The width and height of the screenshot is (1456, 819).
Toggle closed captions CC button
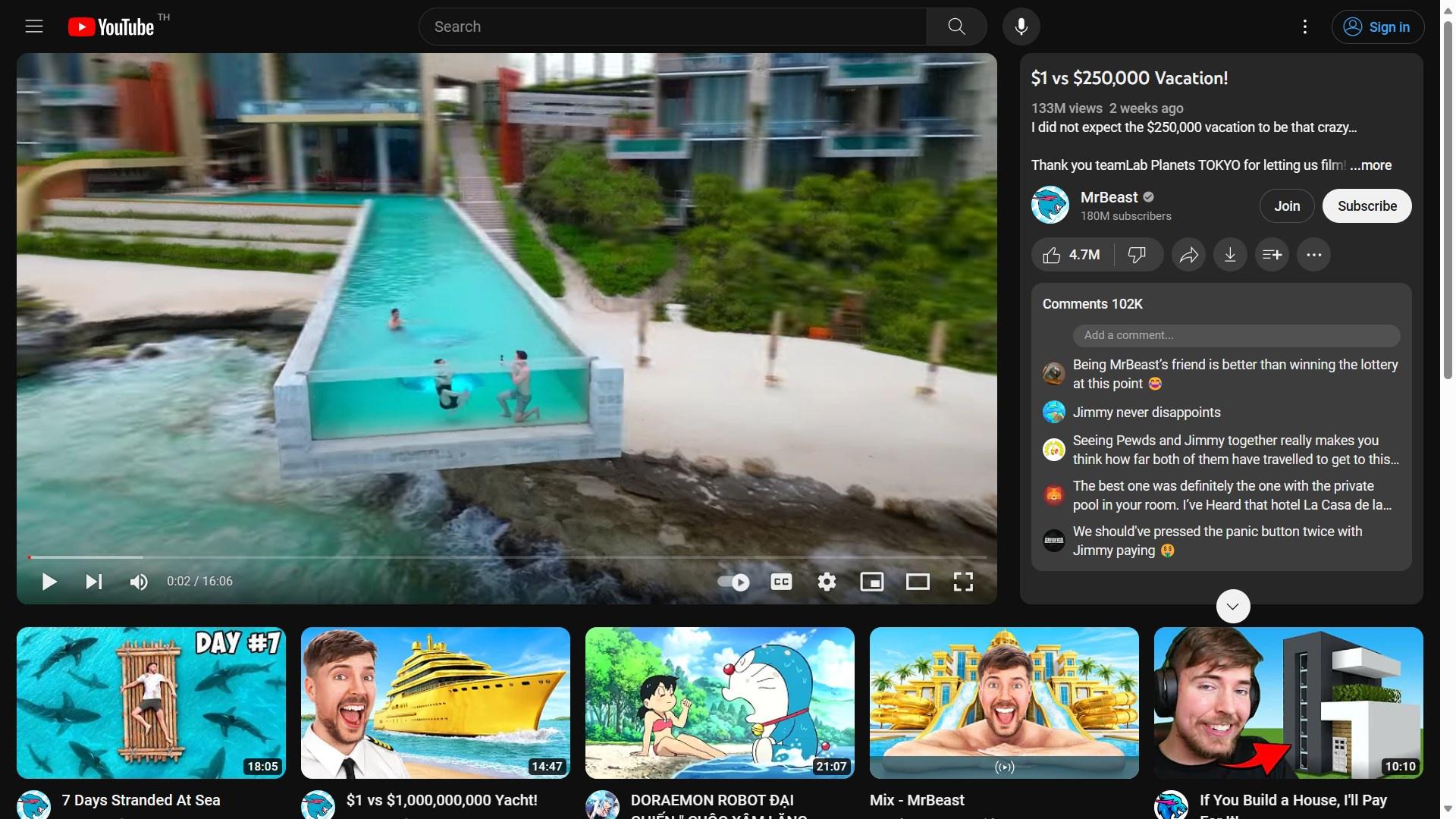(781, 582)
